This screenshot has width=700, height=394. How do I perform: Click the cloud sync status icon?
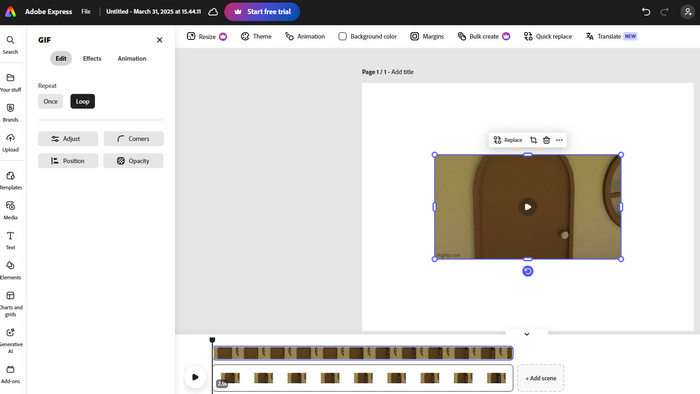coord(213,12)
